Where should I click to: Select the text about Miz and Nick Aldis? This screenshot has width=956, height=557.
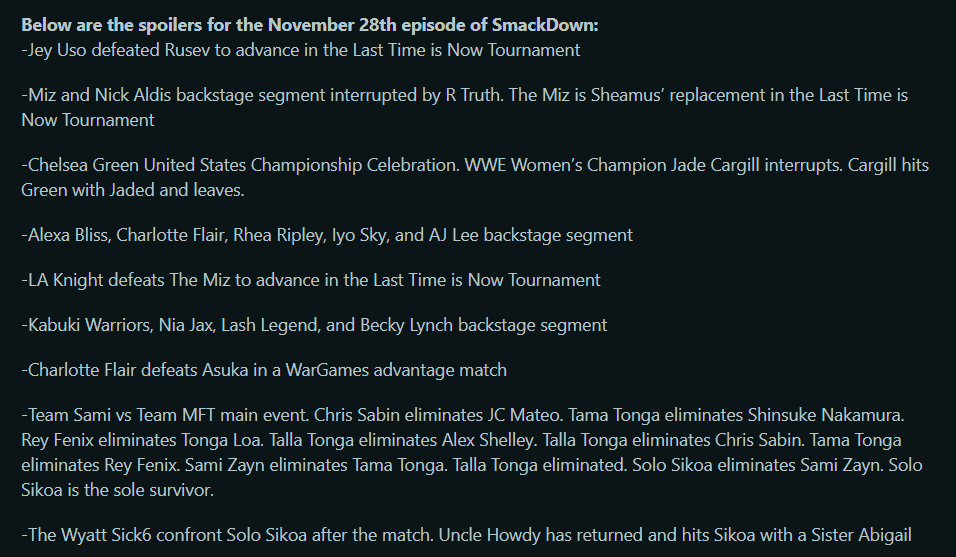(x=465, y=107)
